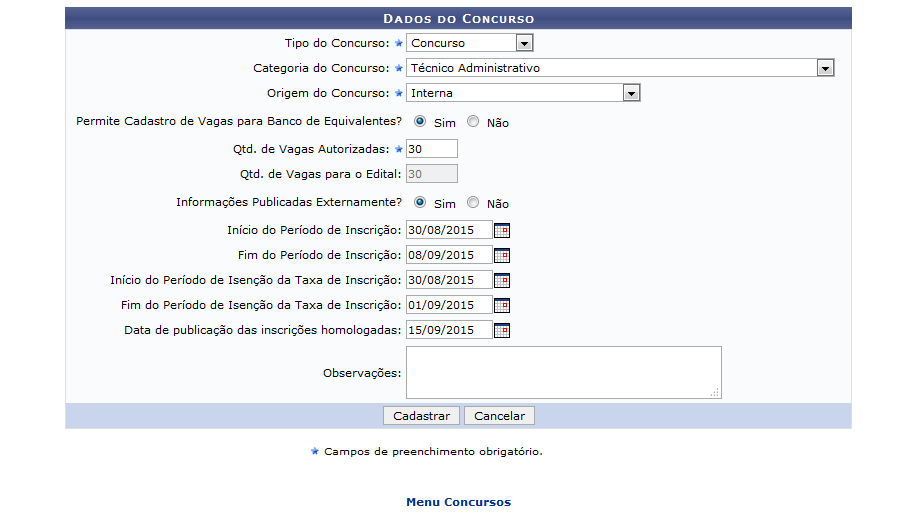Open calendar for Fim do Período de Isenção

502,305
